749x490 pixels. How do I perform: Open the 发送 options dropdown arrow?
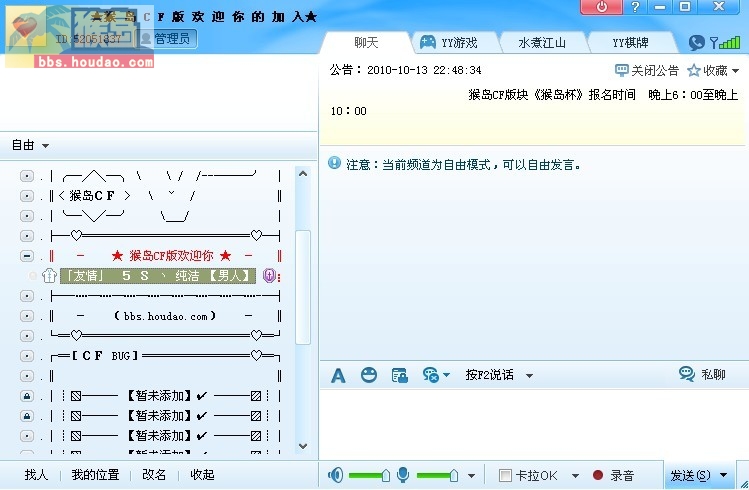(x=724, y=475)
